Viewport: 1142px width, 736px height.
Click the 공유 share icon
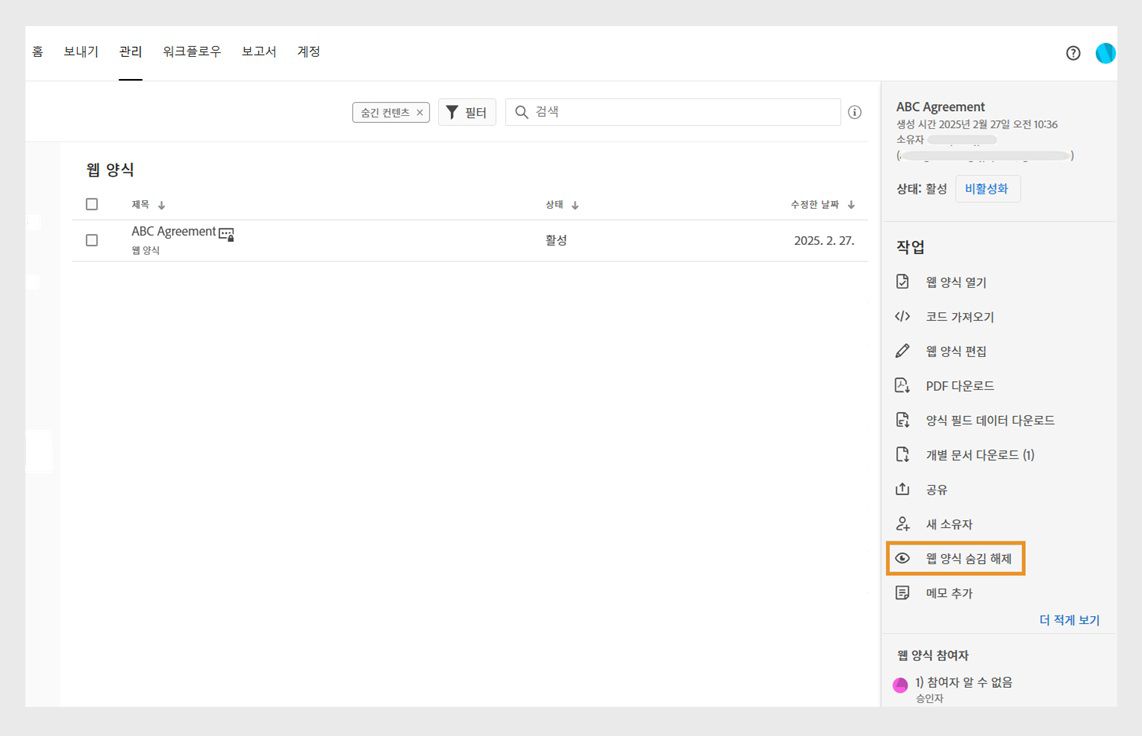pos(903,489)
